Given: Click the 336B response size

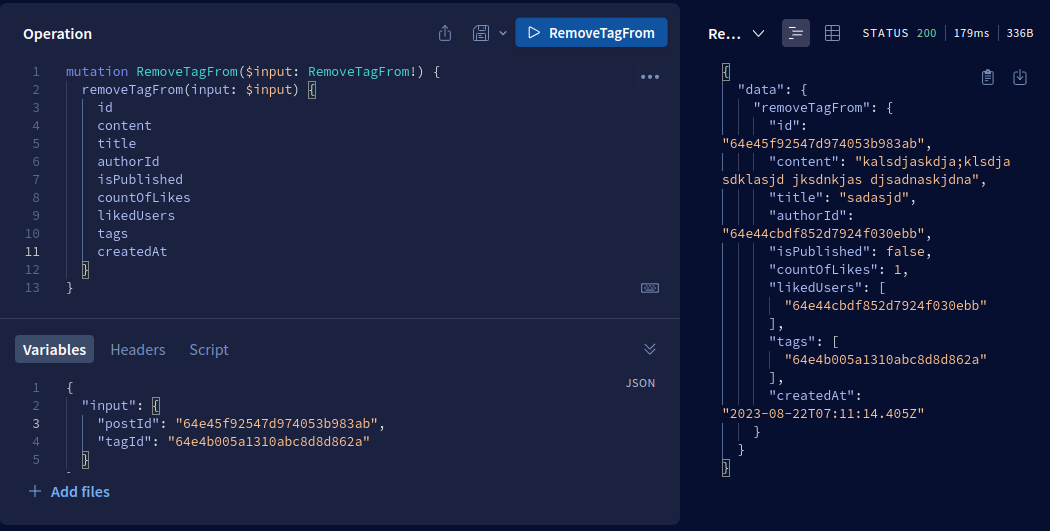Looking at the screenshot, I should [x=1020, y=33].
